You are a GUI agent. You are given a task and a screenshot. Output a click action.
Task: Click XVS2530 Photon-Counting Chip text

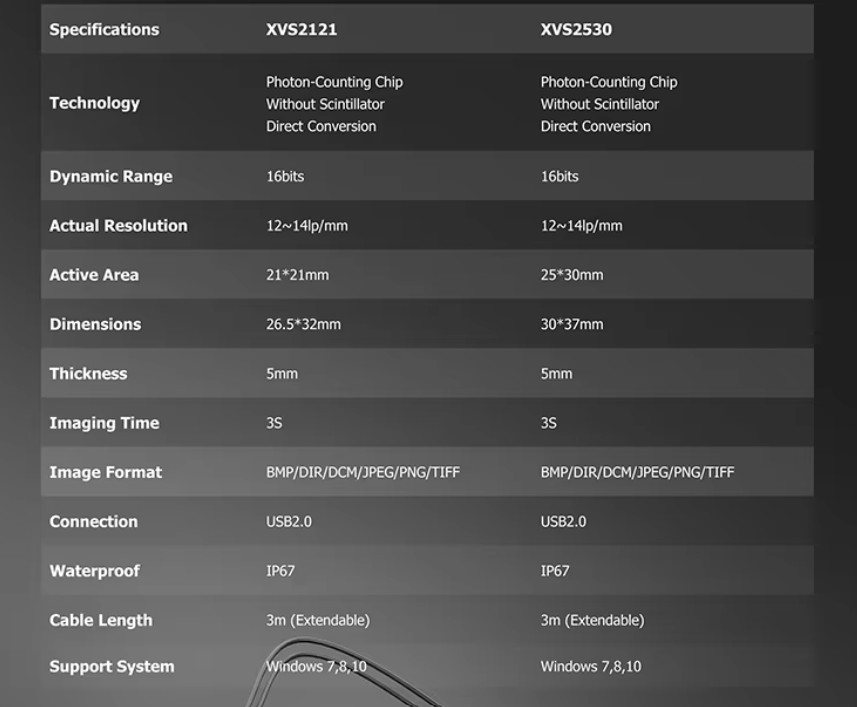[x=609, y=82]
